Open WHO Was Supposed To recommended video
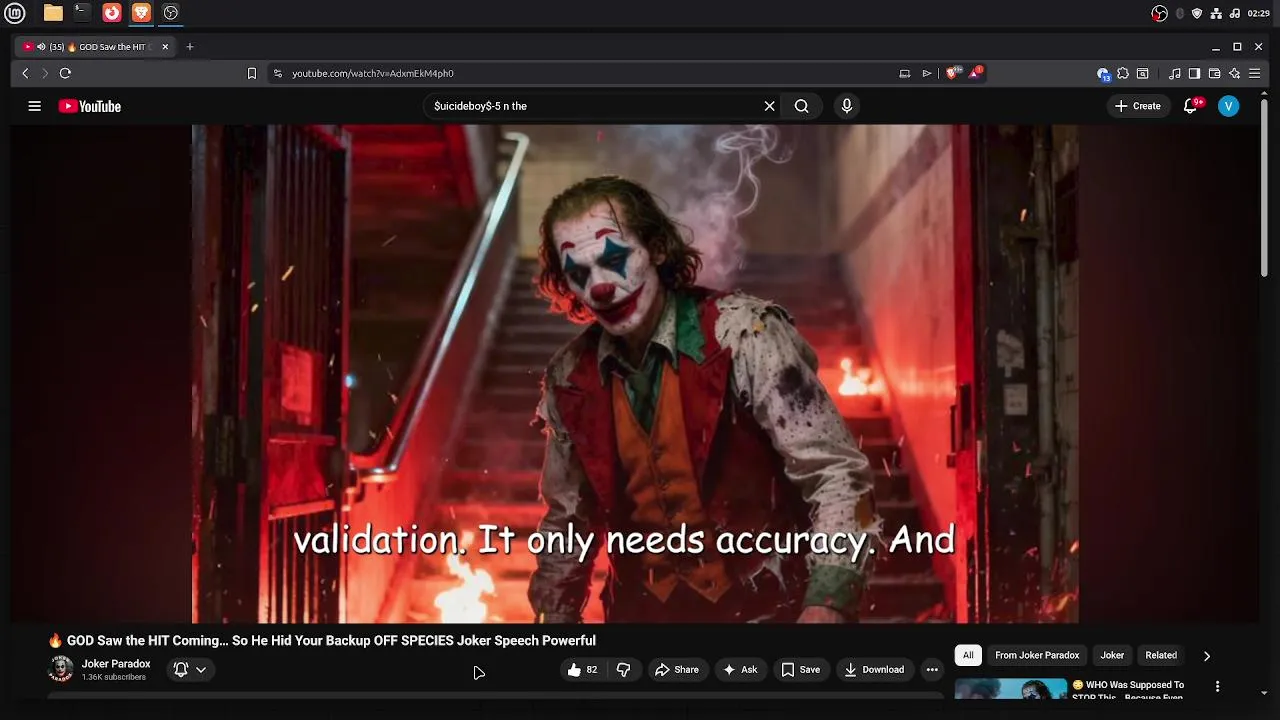 (x=1128, y=690)
